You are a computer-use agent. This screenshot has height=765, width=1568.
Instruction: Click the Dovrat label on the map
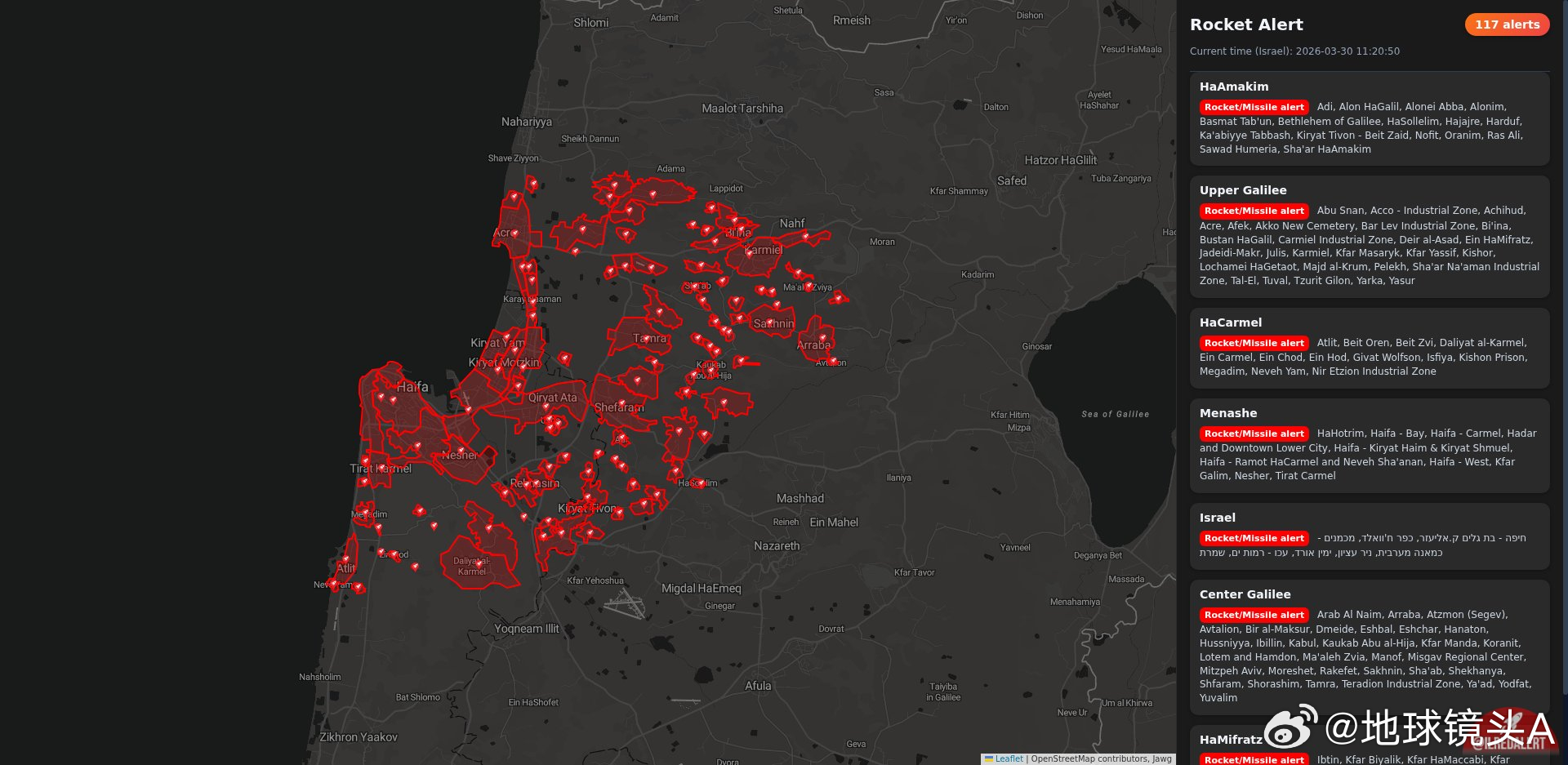coord(831,629)
